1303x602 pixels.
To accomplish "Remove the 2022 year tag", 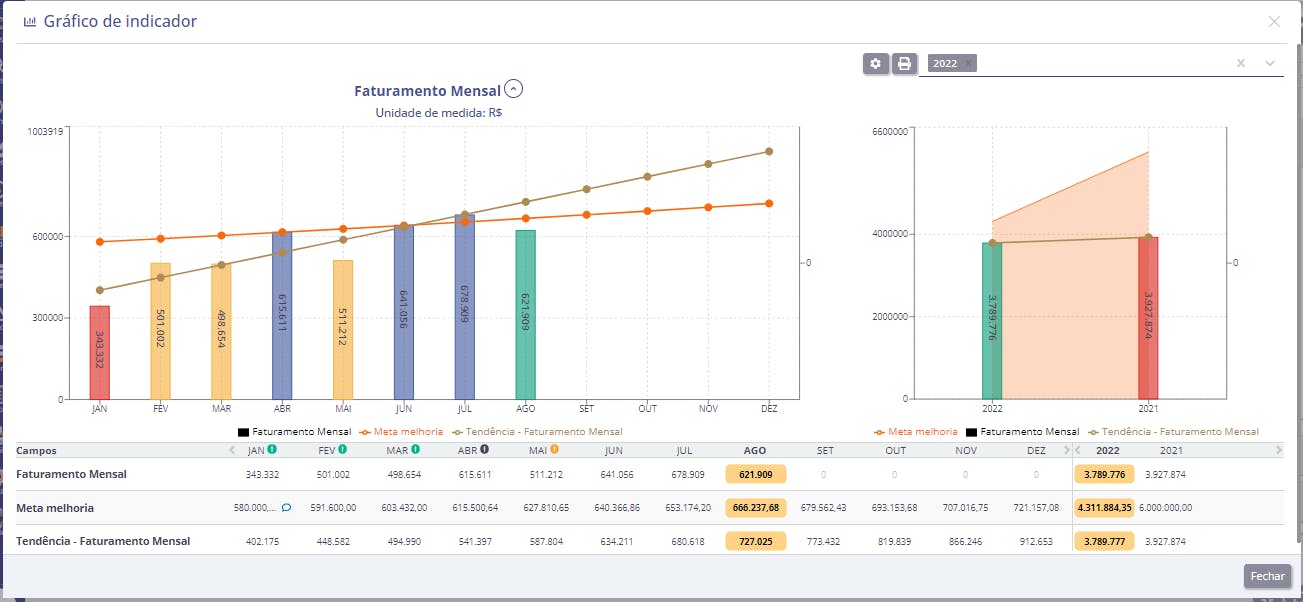I will point(968,64).
